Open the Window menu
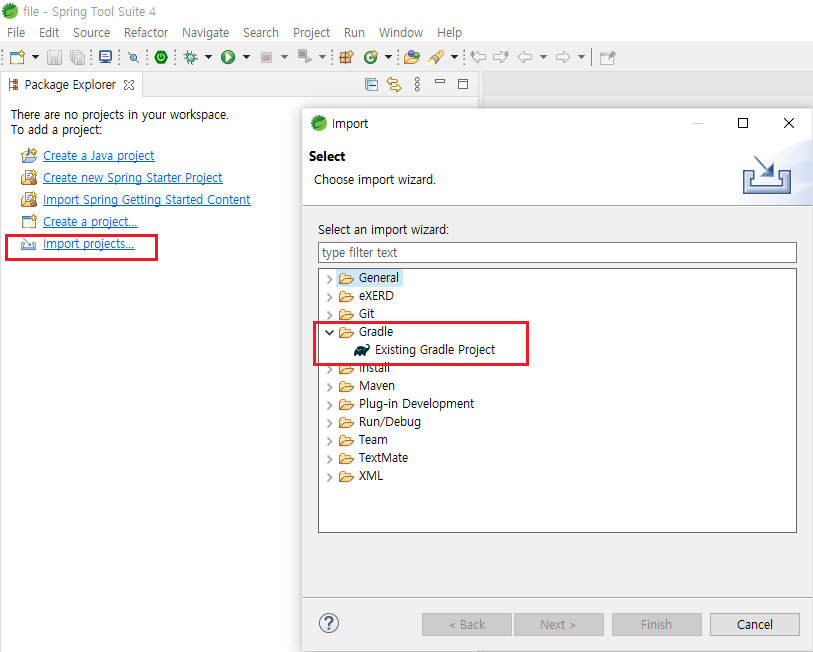Image resolution: width=813 pixels, height=652 pixels. point(401,33)
